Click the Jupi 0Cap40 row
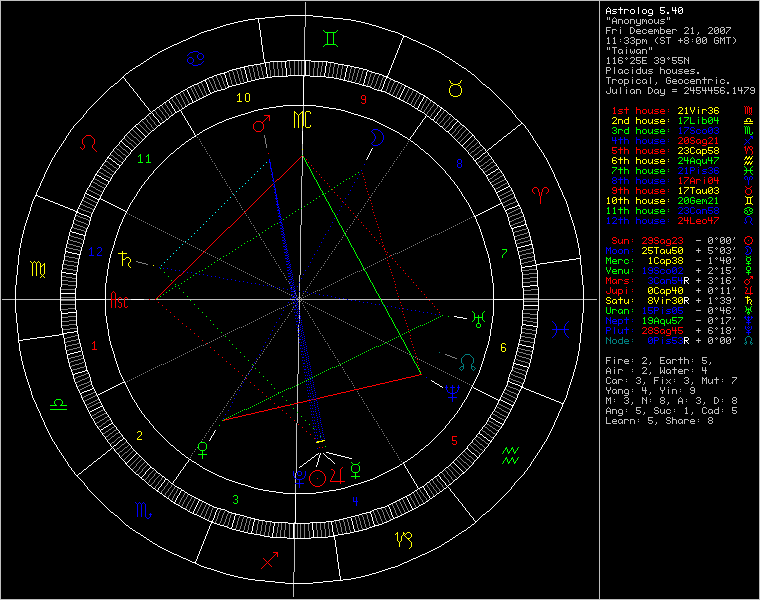This screenshot has width=760, height=600. pos(680,291)
